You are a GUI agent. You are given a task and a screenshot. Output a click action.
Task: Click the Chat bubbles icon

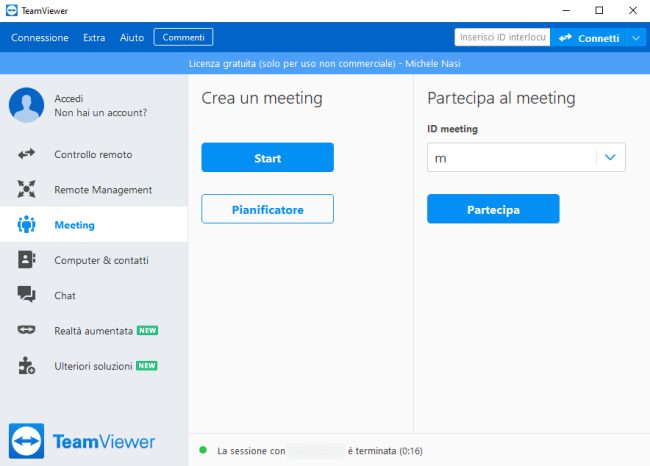27,294
